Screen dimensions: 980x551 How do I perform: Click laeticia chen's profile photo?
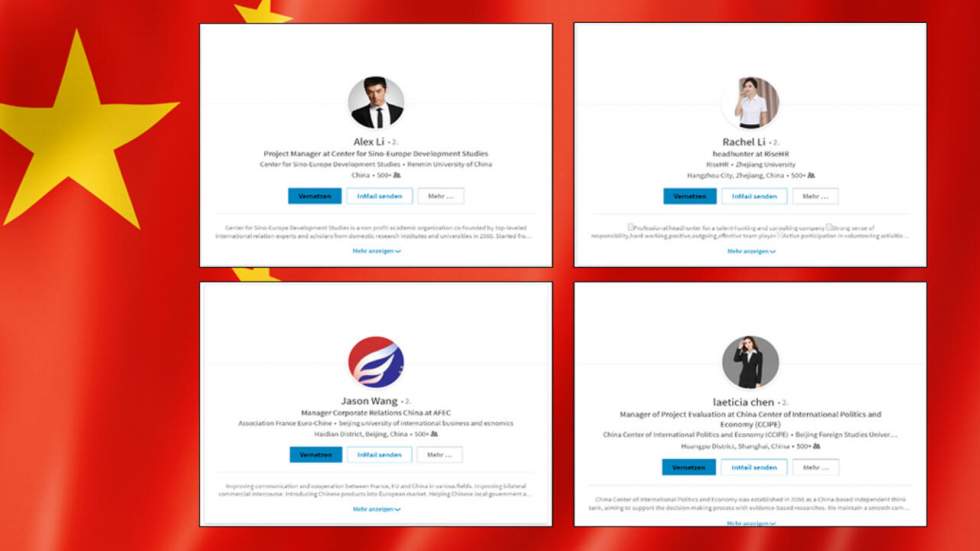pyautogui.click(x=751, y=362)
